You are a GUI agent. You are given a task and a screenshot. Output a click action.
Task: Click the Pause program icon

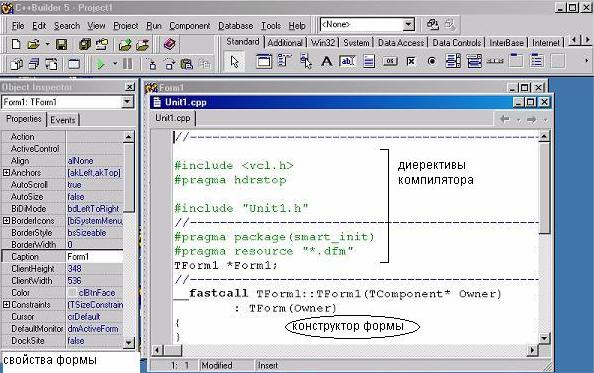(x=128, y=64)
